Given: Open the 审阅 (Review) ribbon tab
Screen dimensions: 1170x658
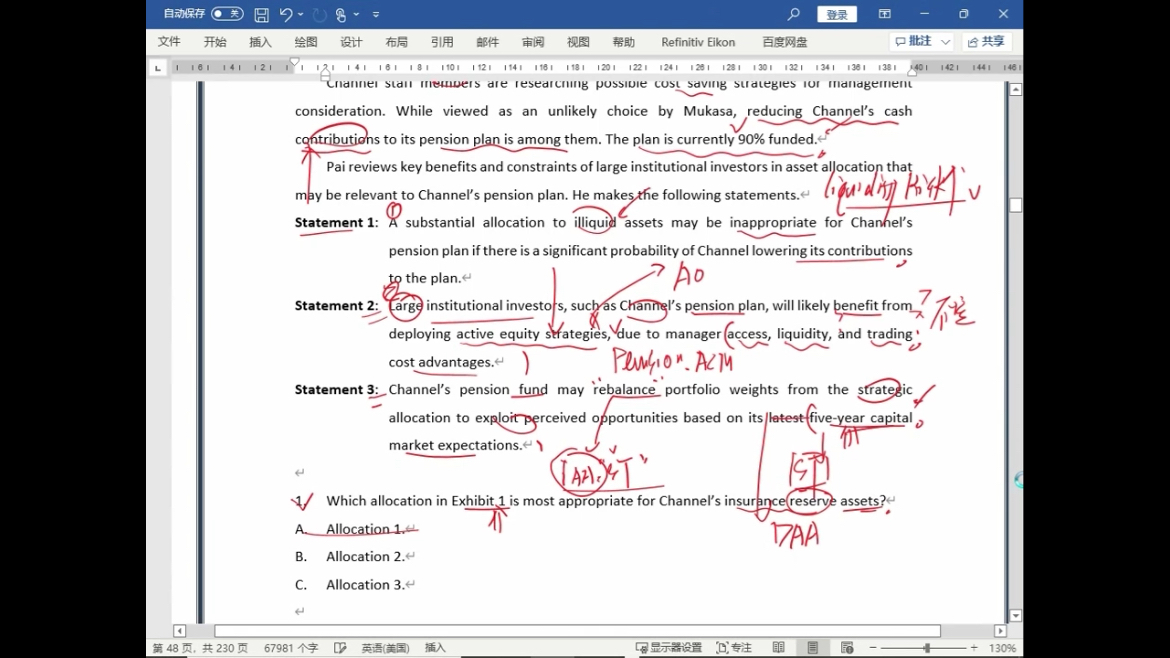Looking at the screenshot, I should [x=532, y=42].
